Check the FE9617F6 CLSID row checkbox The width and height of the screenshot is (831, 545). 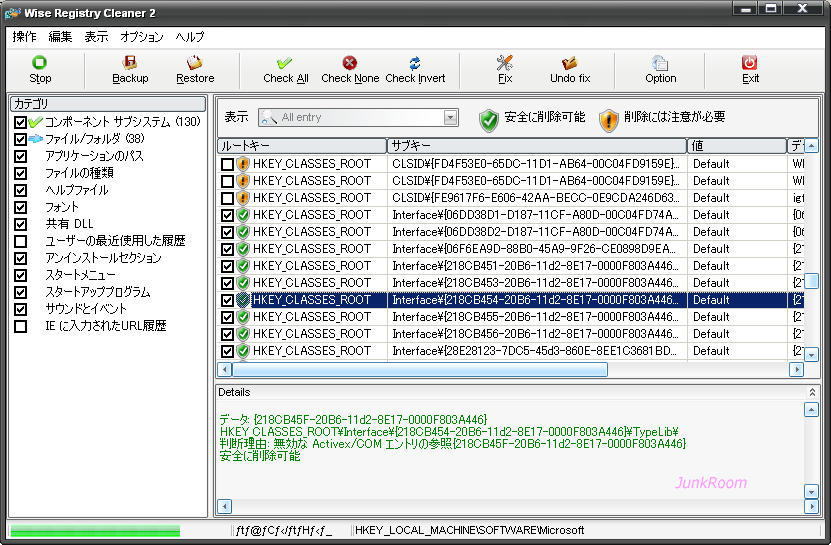(227, 198)
